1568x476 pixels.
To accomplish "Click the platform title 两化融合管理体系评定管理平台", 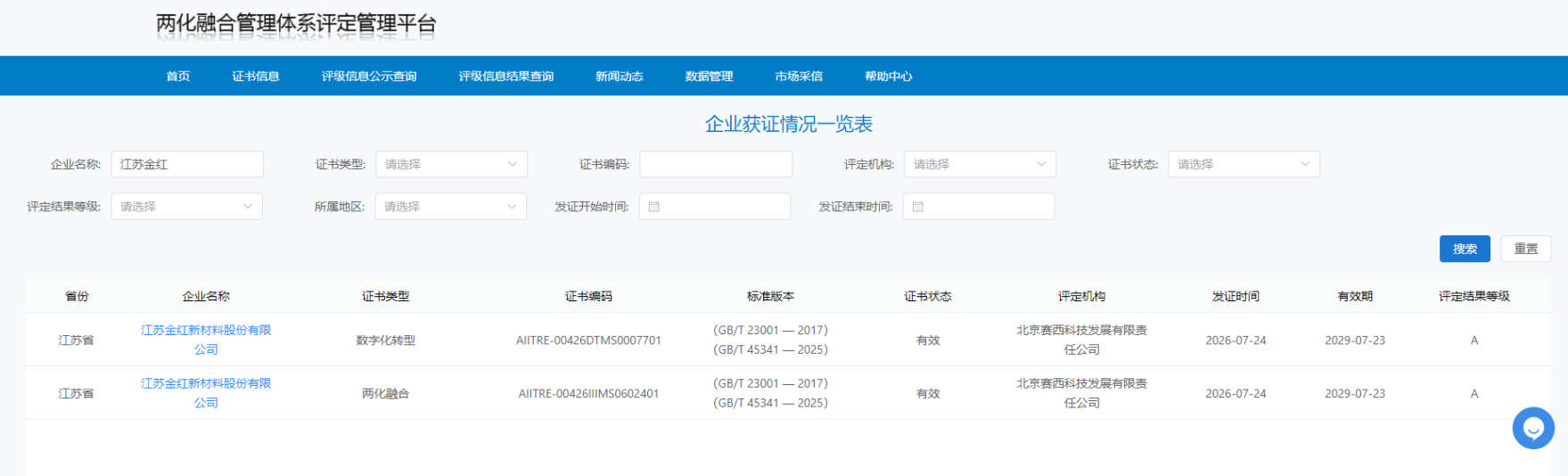I will (296, 24).
